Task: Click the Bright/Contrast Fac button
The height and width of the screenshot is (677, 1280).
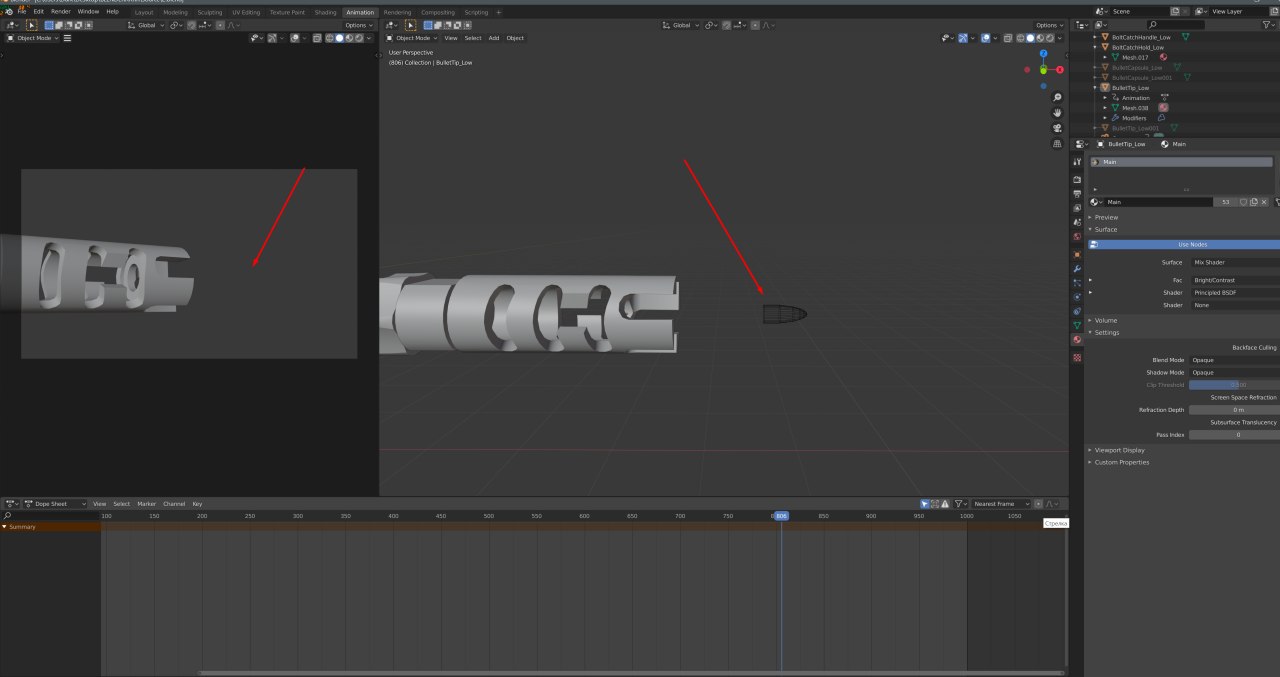Action: click(1234, 280)
